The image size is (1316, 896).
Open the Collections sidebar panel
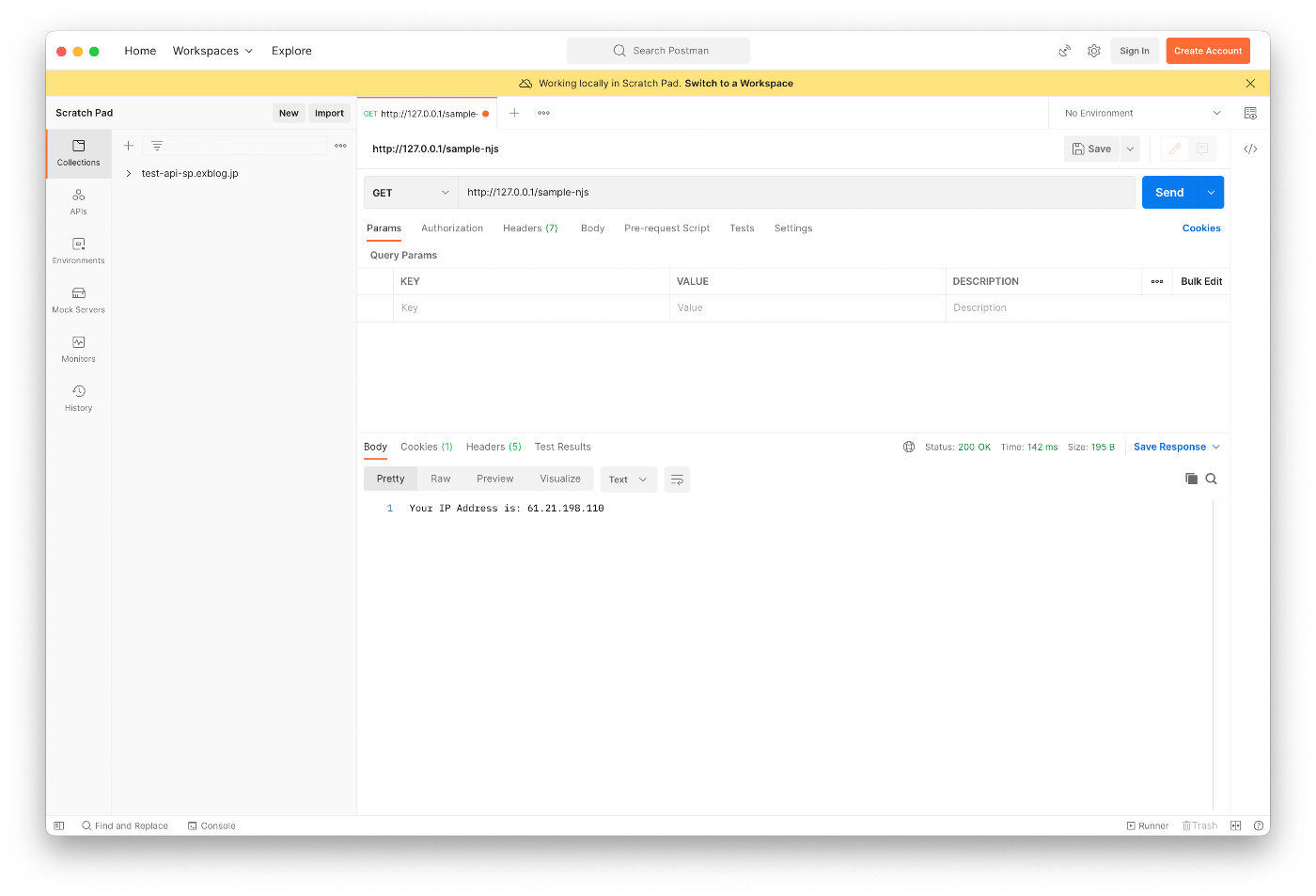click(79, 152)
